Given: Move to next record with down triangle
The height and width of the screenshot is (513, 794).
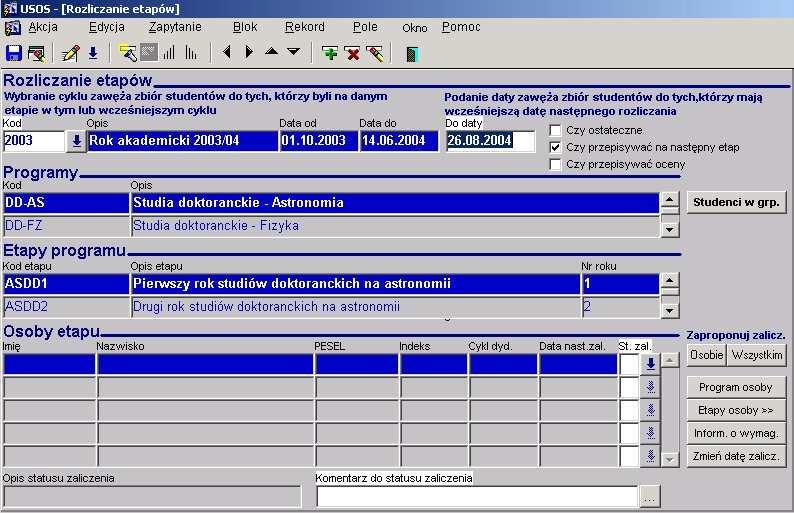Looking at the screenshot, I should [294, 51].
